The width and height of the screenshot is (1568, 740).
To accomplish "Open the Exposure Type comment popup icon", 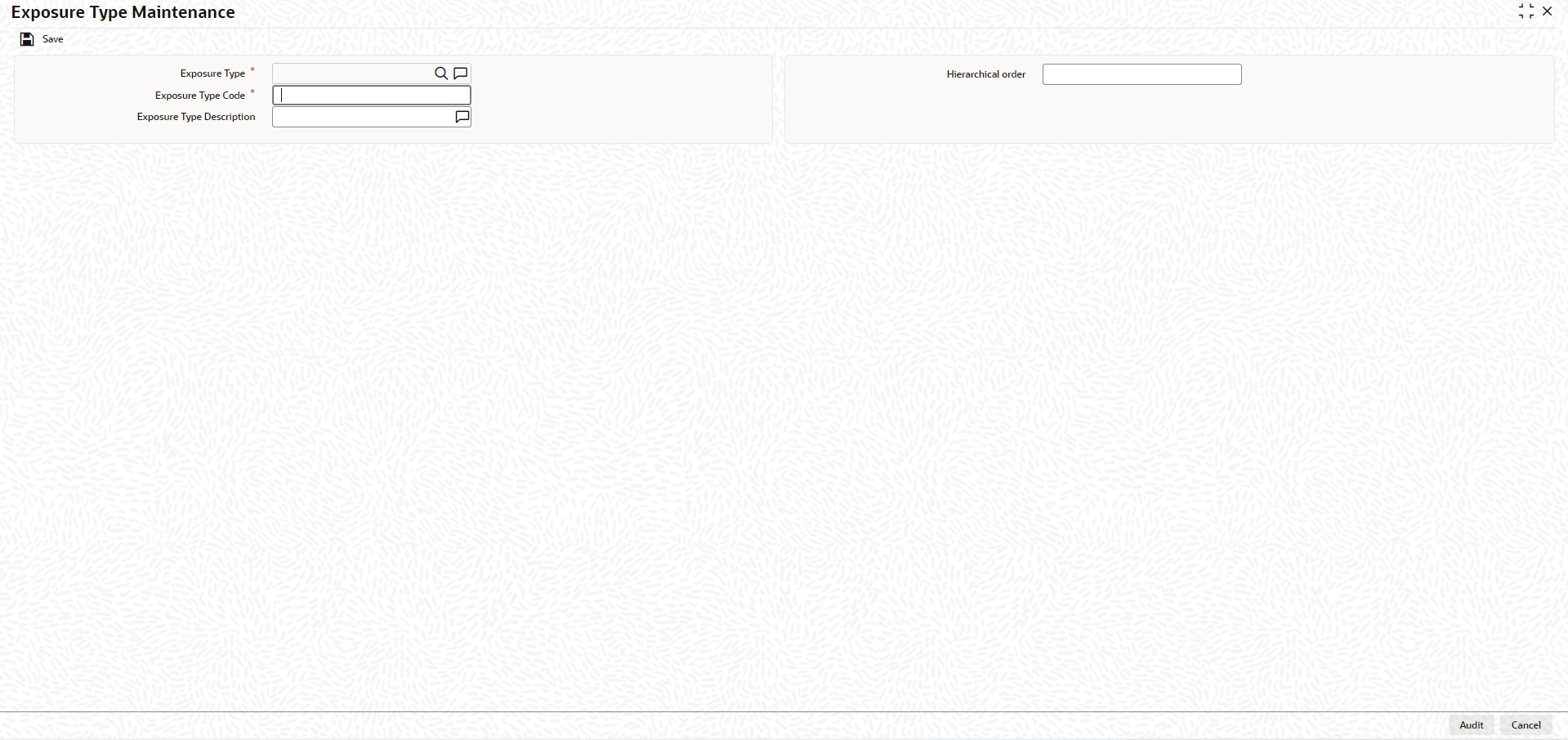I will pyautogui.click(x=461, y=74).
